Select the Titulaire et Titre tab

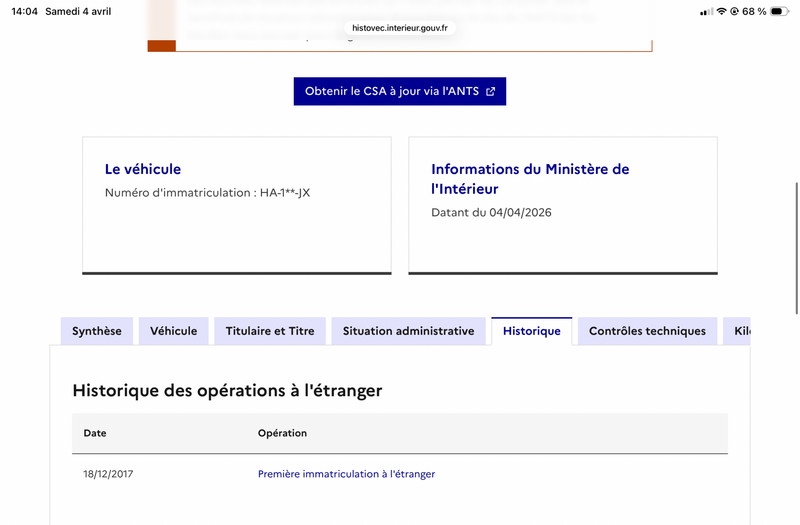[x=270, y=331]
